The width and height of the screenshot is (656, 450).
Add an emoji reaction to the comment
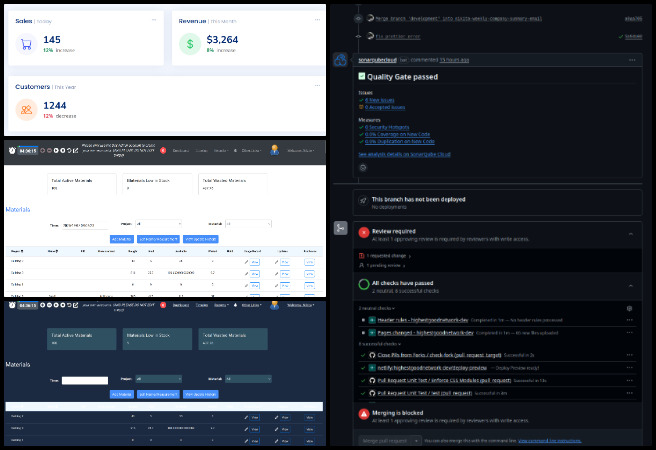(364, 168)
